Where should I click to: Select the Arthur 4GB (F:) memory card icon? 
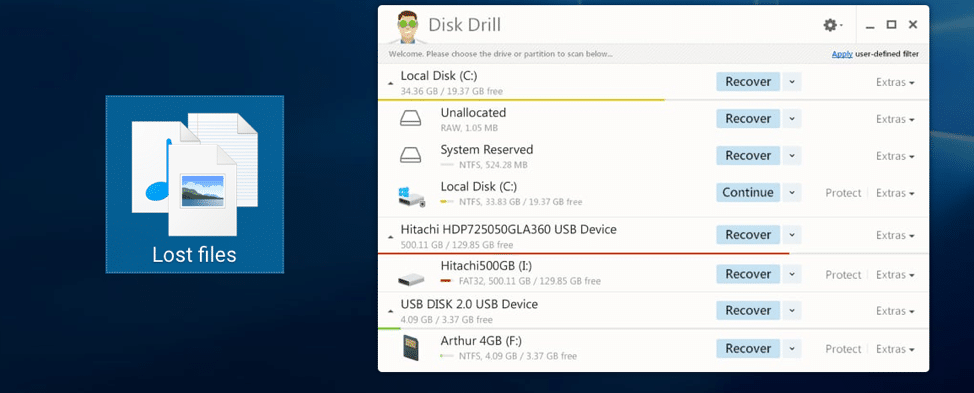point(411,348)
